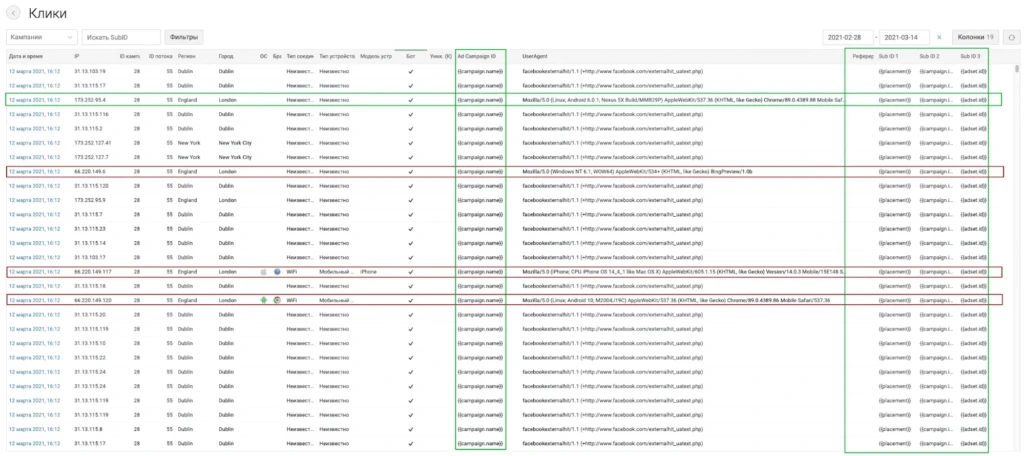
Task: Click the Apple OS icon in the iPhone row
Action: 264,271
